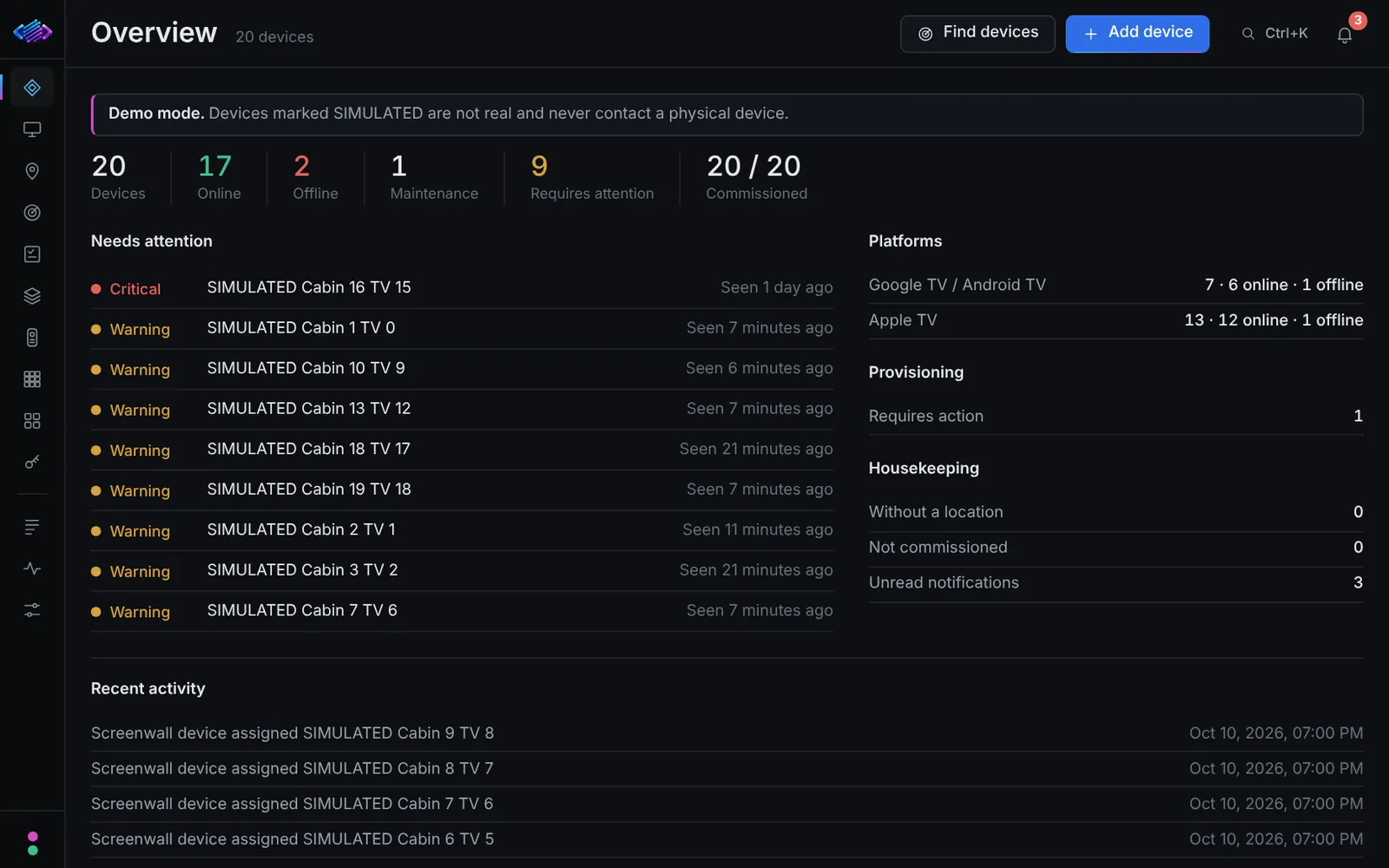Open the sliders settings icon in sidebar
1389x868 pixels.
click(x=32, y=610)
